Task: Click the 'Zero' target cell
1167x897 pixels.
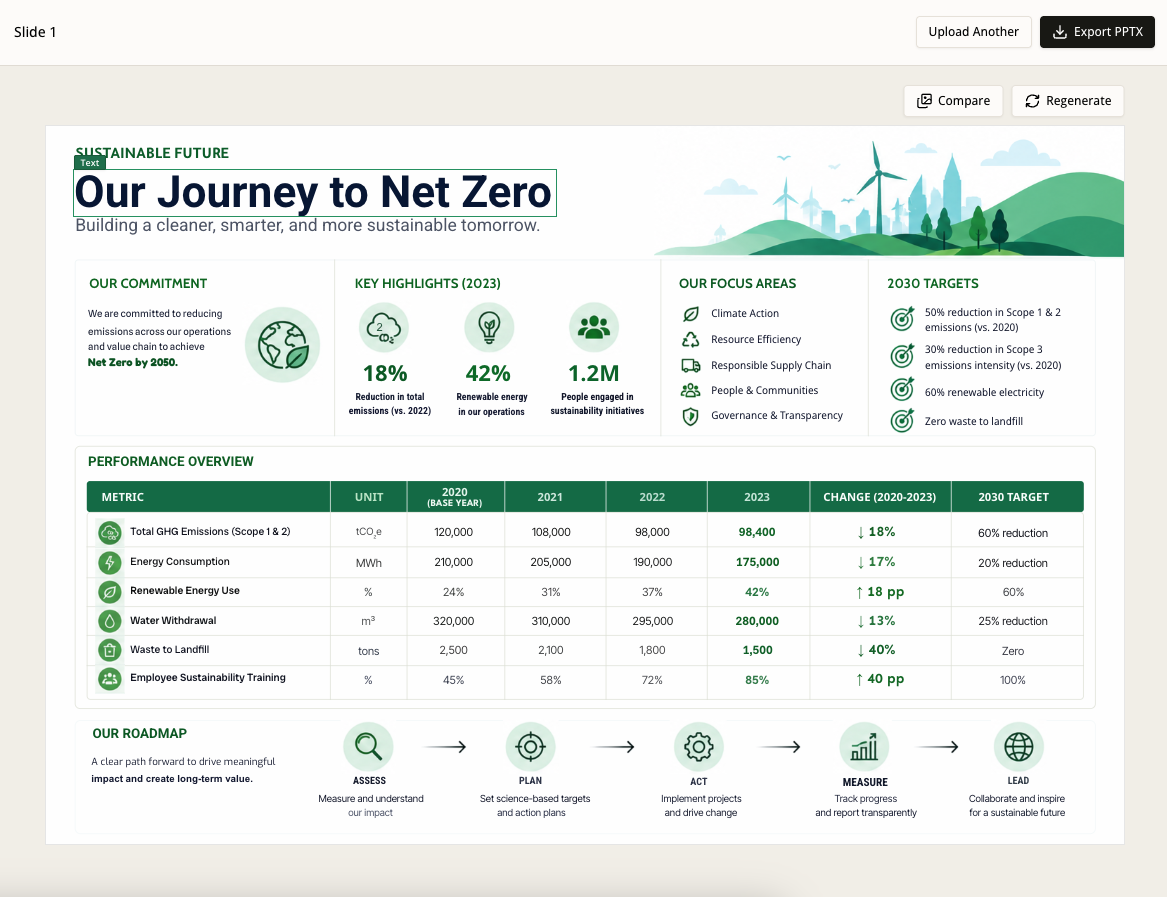Action: pyautogui.click(x=1013, y=651)
